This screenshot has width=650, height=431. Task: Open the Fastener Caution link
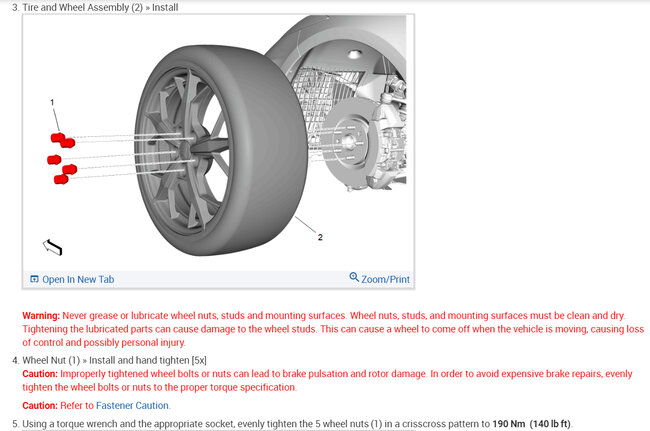tap(132, 405)
